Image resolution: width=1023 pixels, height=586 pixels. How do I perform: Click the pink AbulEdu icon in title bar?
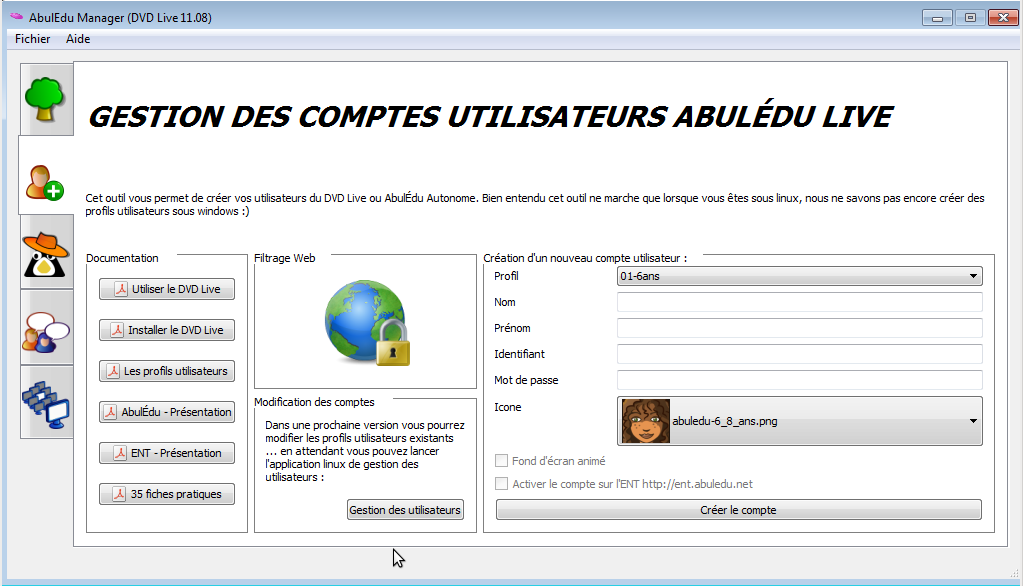point(14,16)
